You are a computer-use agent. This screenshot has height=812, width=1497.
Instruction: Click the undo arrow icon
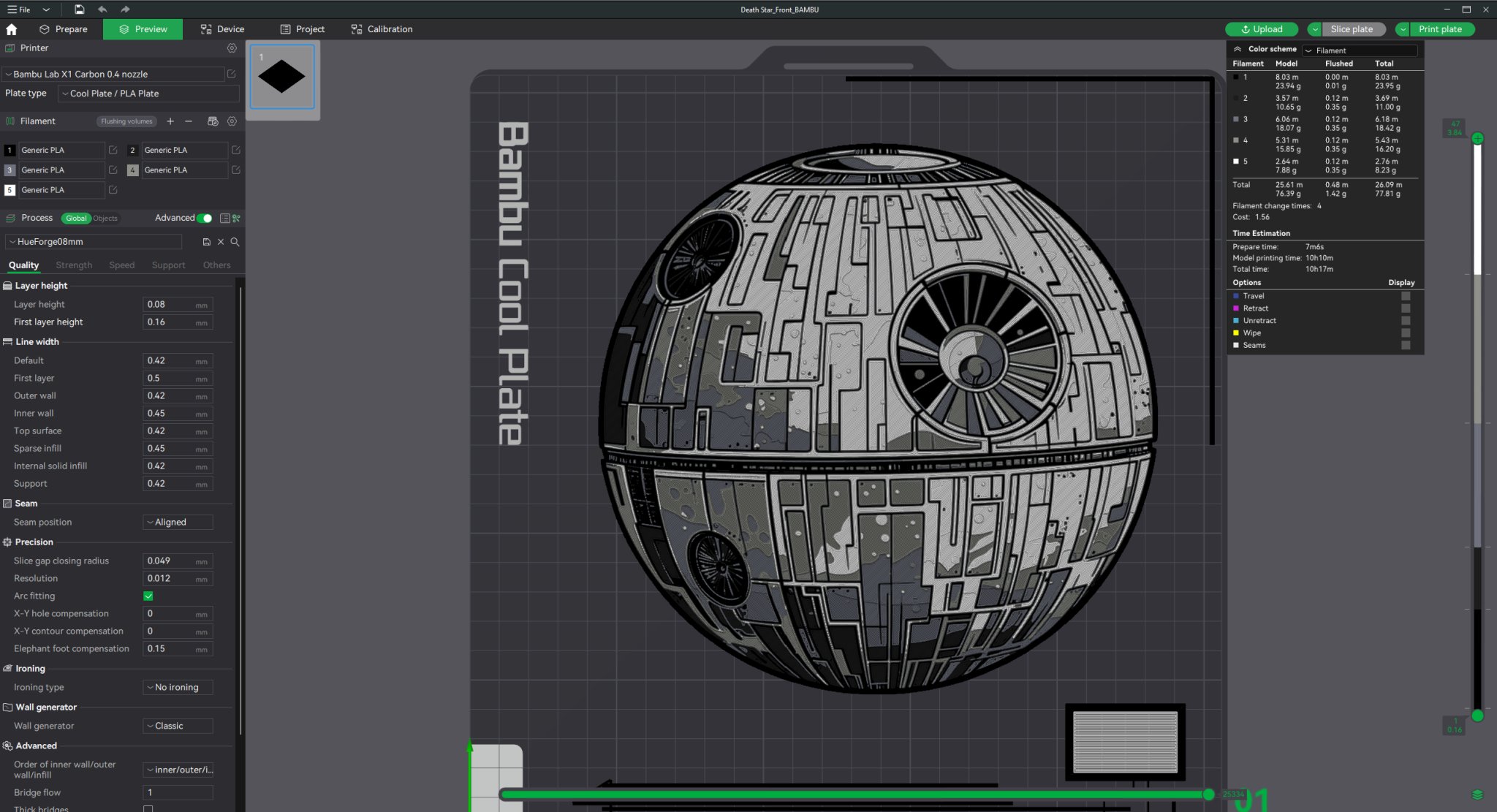pyautogui.click(x=102, y=10)
